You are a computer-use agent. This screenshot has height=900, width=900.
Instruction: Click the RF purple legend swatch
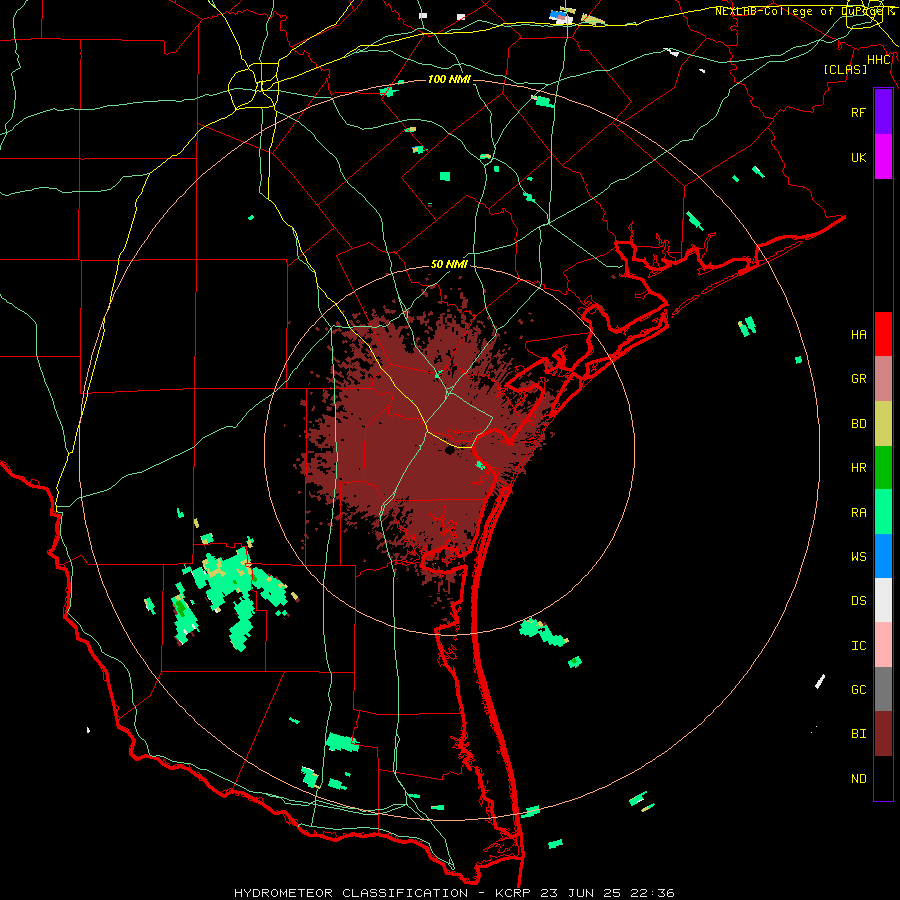tap(883, 112)
